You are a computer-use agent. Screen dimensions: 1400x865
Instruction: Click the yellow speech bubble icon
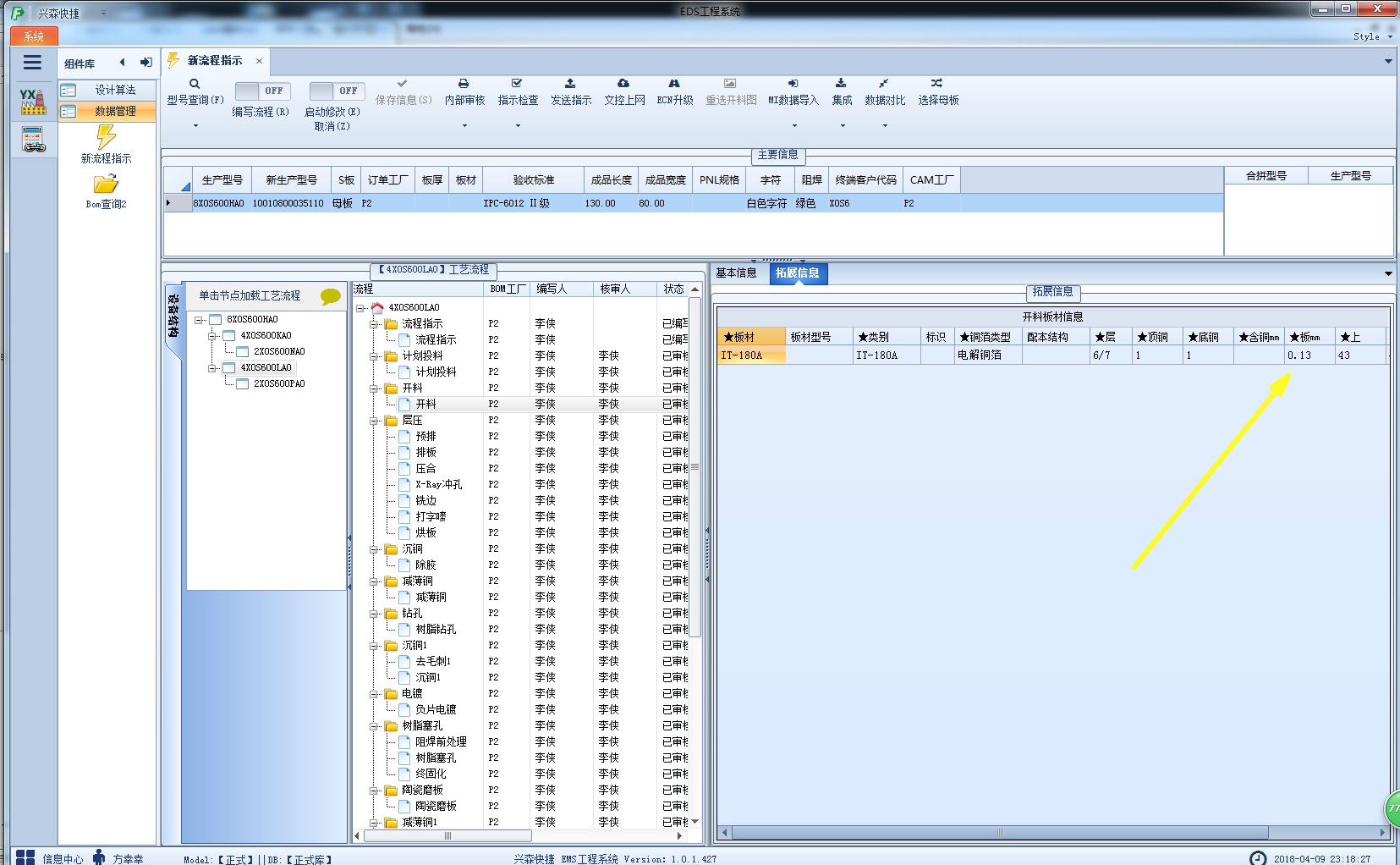pyautogui.click(x=330, y=296)
